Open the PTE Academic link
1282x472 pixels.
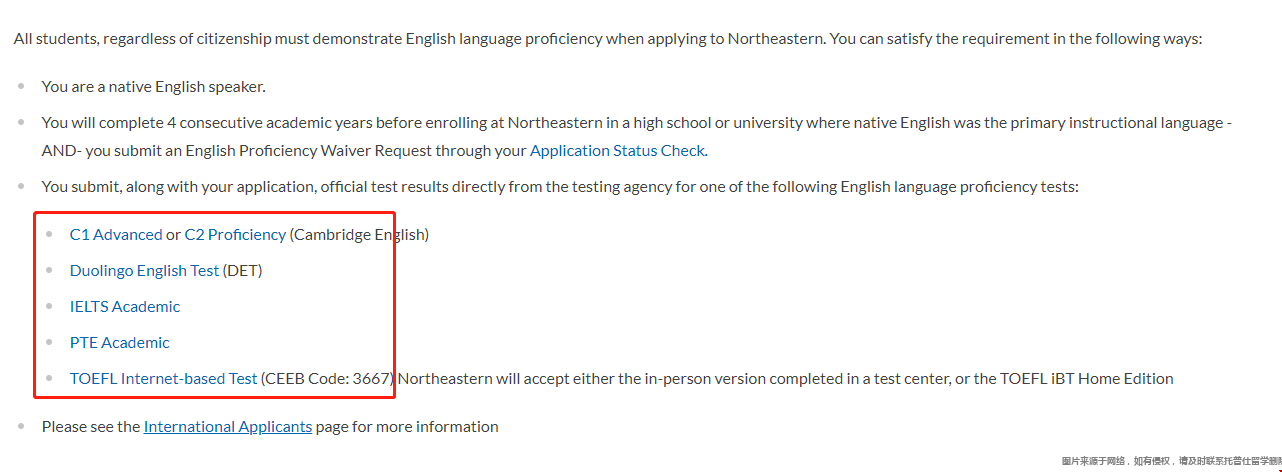pos(120,343)
